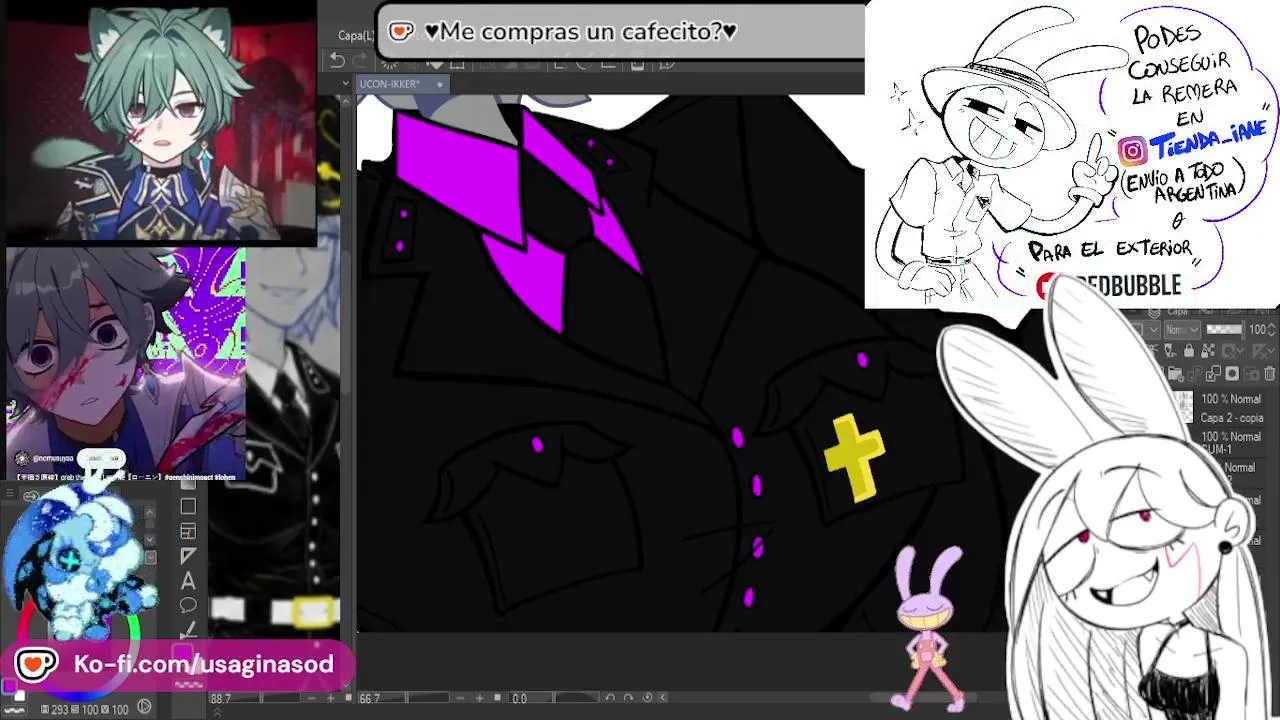Select the triangle Ruler tool

point(188,556)
